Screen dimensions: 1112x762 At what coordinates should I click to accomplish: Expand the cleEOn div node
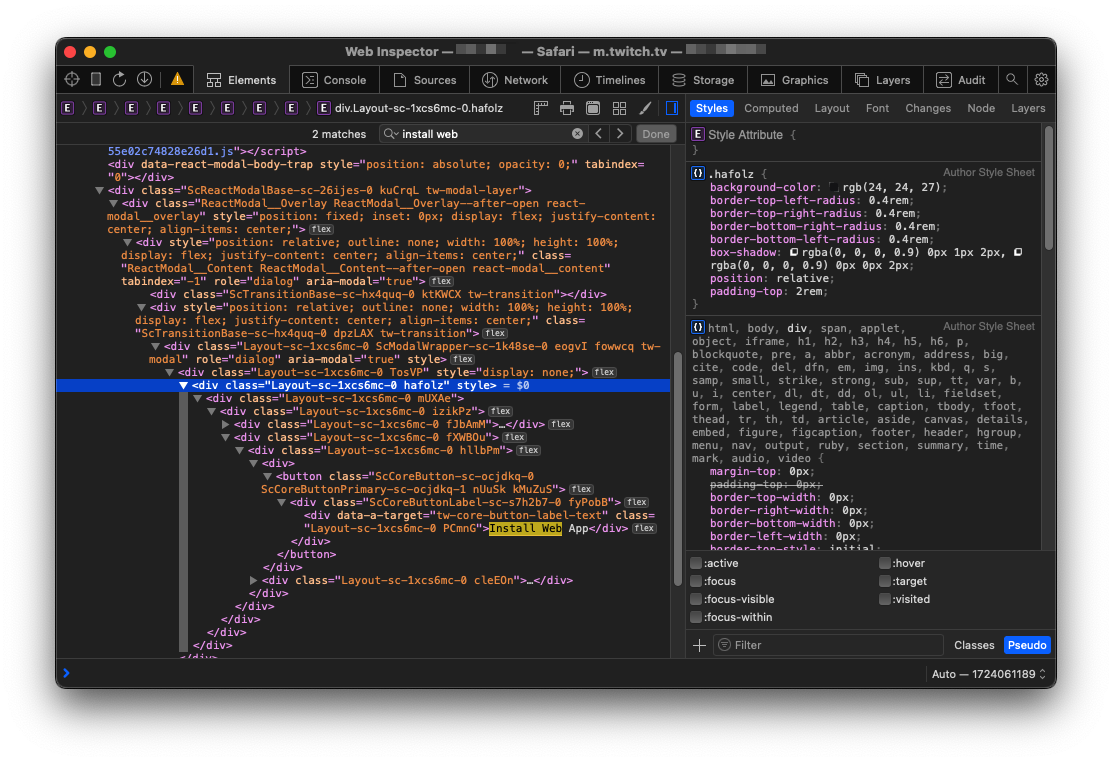pos(253,580)
